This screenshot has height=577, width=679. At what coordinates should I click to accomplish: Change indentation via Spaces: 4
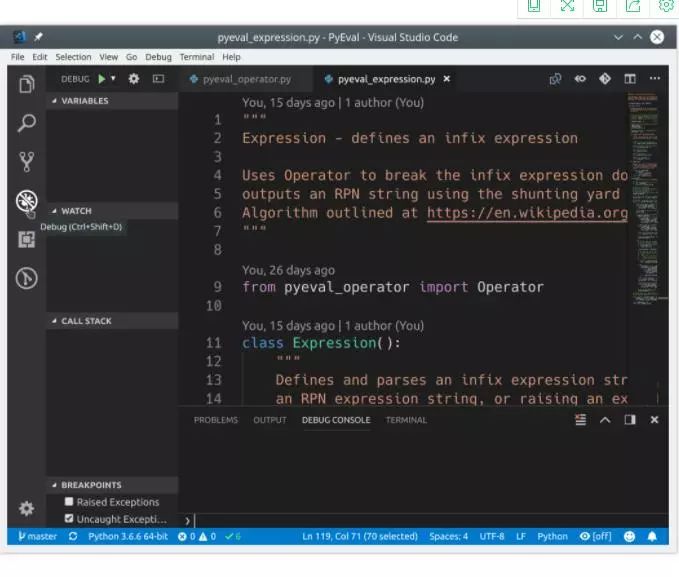tap(449, 536)
